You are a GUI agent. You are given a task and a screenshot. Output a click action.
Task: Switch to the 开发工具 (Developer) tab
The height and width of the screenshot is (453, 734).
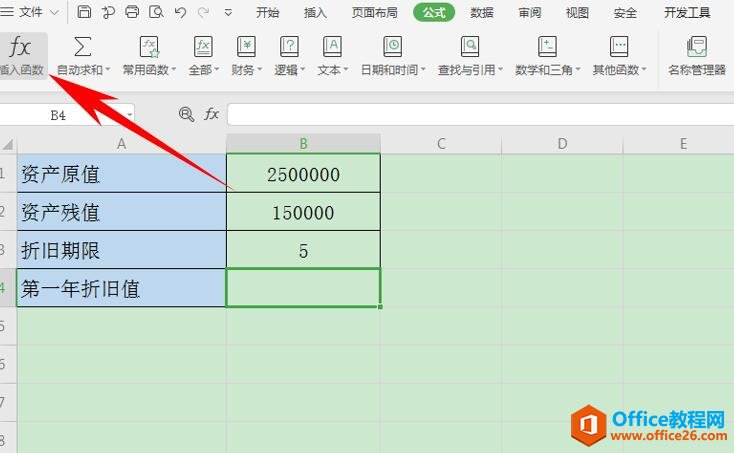687,13
